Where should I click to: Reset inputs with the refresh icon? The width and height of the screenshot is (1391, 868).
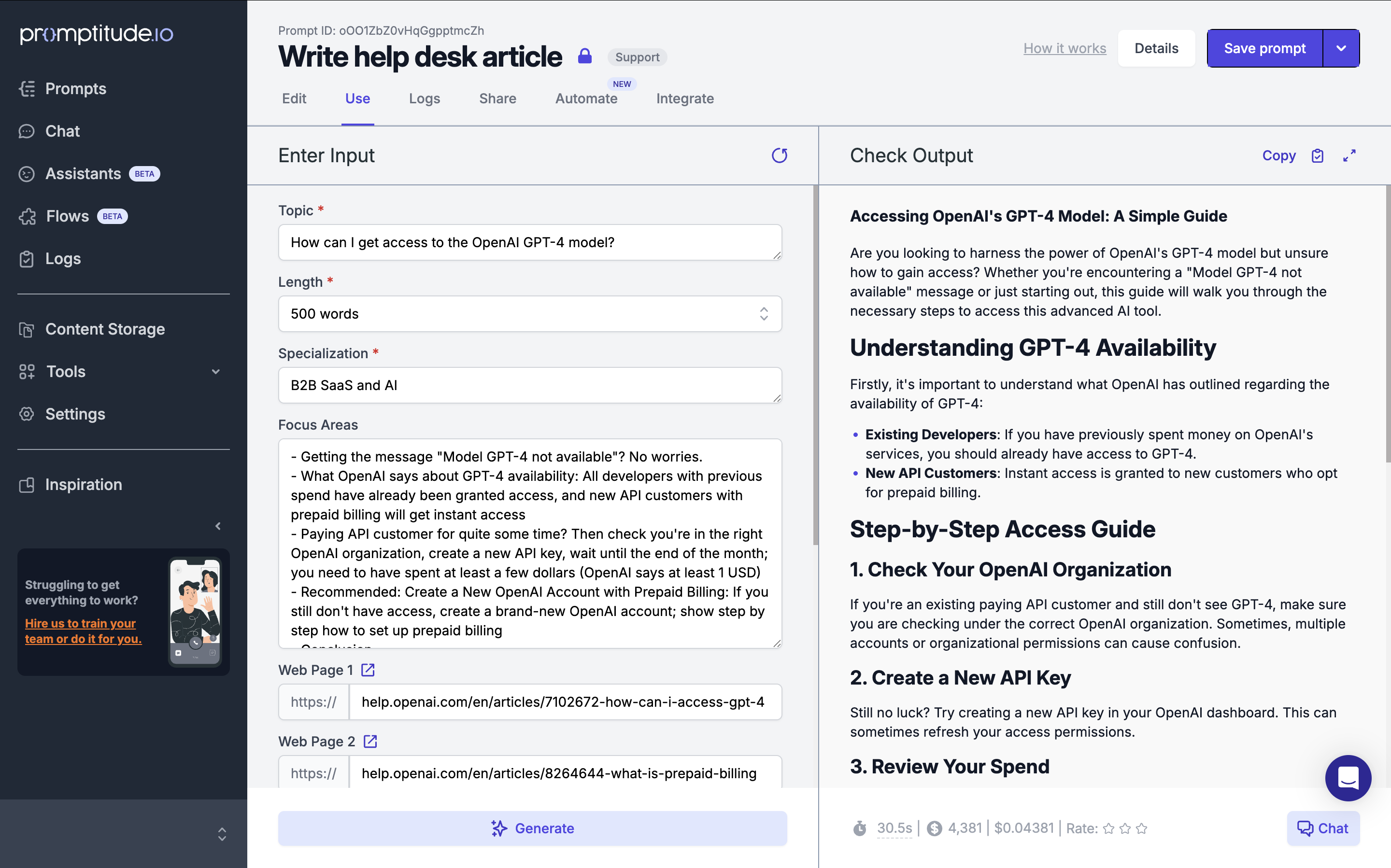click(x=779, y=155)
